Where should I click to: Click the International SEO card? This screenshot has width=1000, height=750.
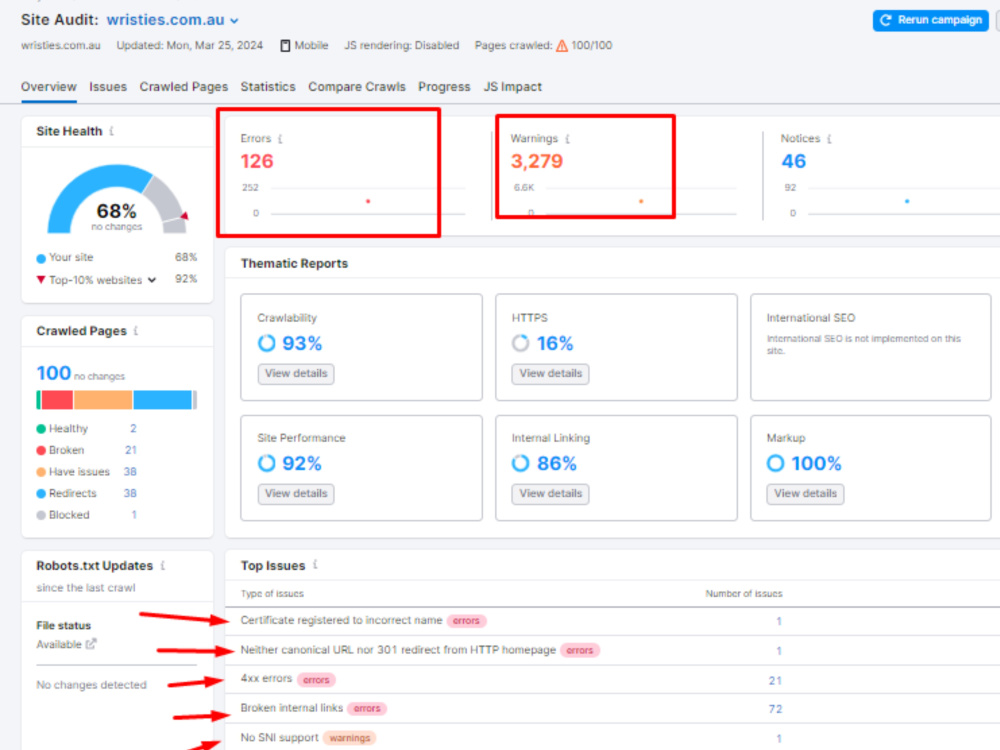(x=871, y=347)
